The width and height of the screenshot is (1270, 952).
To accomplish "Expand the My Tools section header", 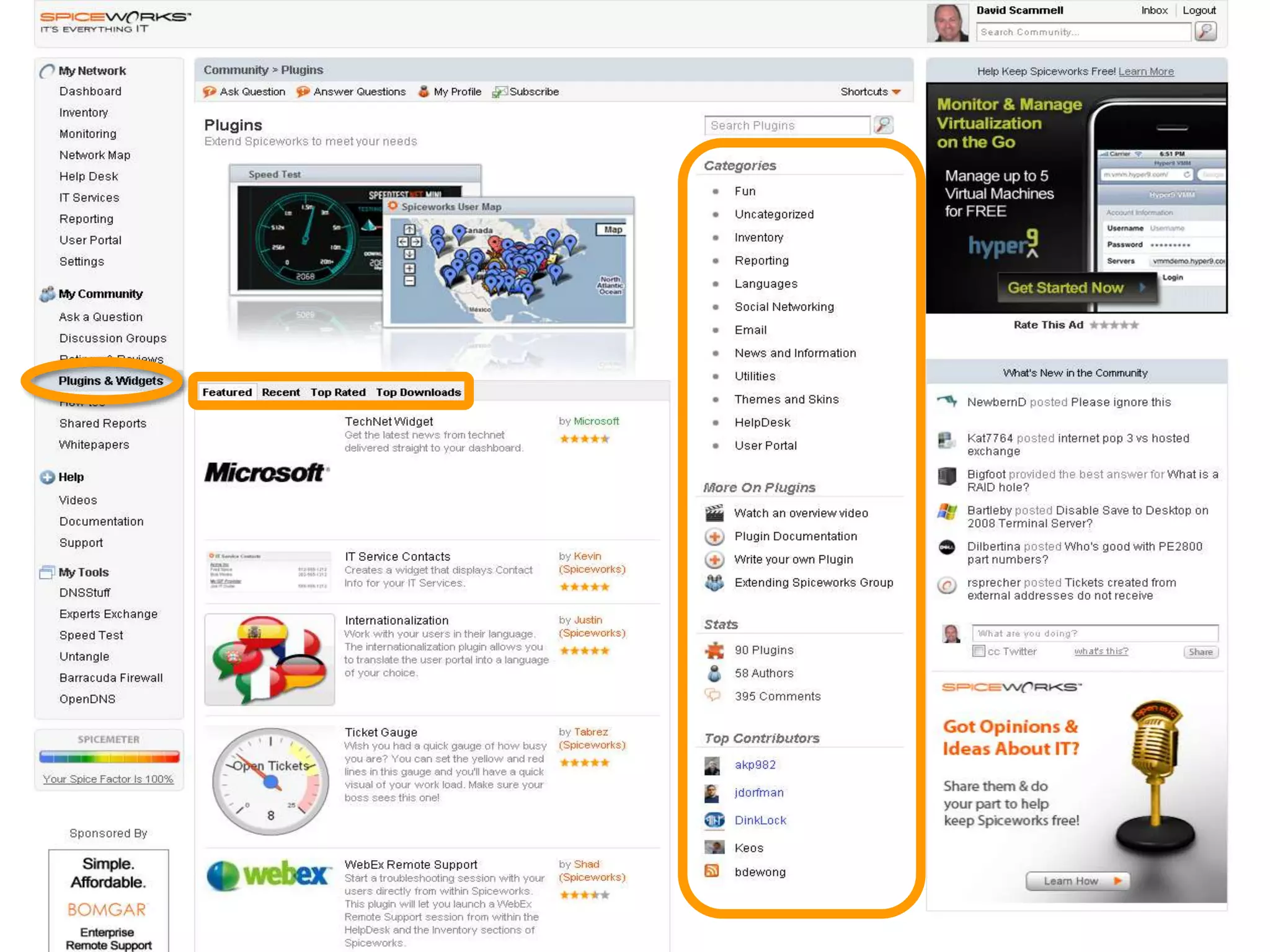I will [x=84, y=572].
